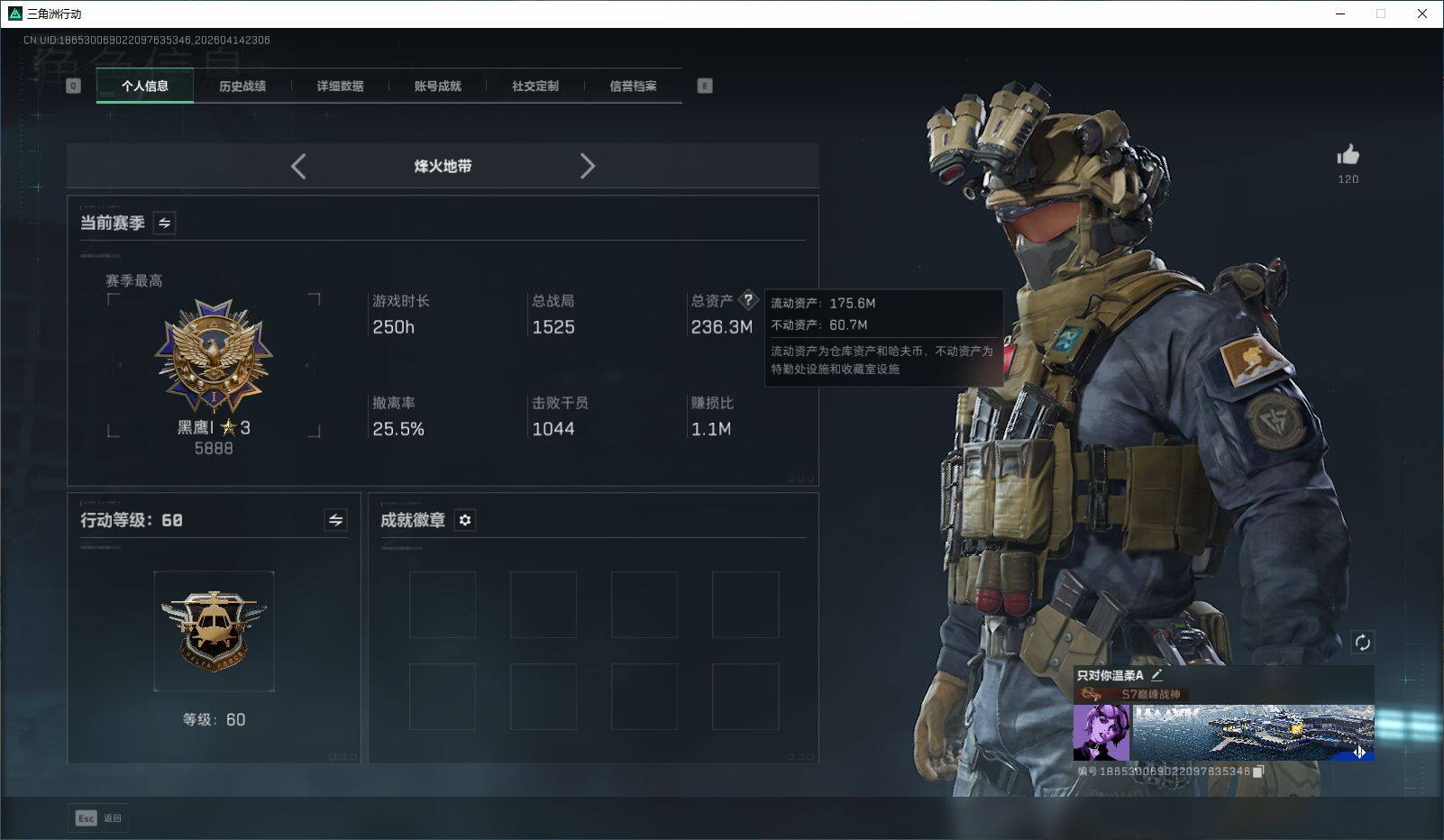Give a thumbs-up like to this profile
This screenshot has width=1444, height=840.
click(1348, 155)
